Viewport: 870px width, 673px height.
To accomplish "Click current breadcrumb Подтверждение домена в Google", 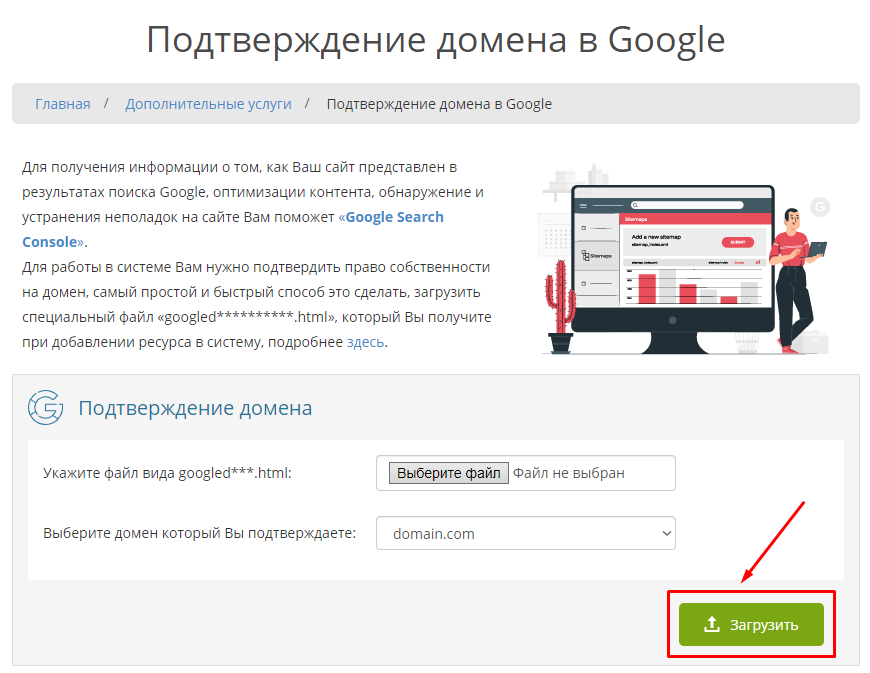I will coord(439,104).
